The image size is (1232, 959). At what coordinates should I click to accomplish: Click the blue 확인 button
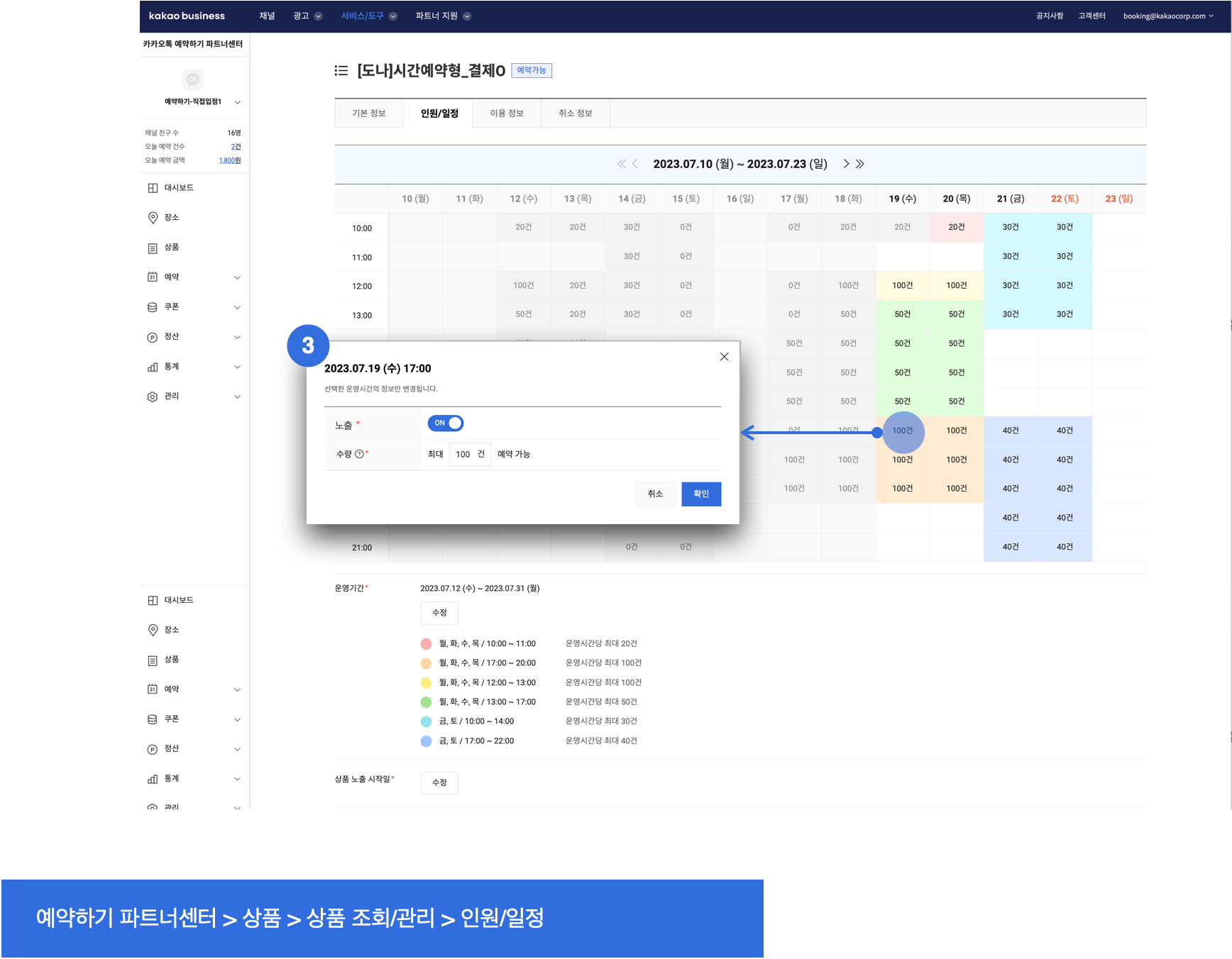[x=701, y=494]
